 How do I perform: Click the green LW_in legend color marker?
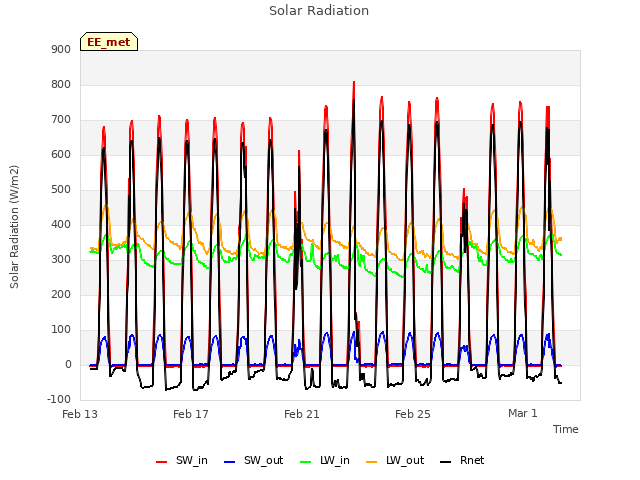click(306, 462)
